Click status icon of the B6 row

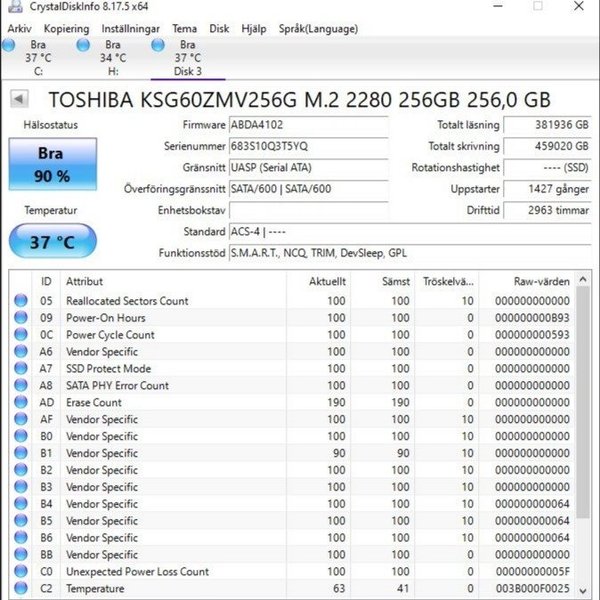(21, 538)
